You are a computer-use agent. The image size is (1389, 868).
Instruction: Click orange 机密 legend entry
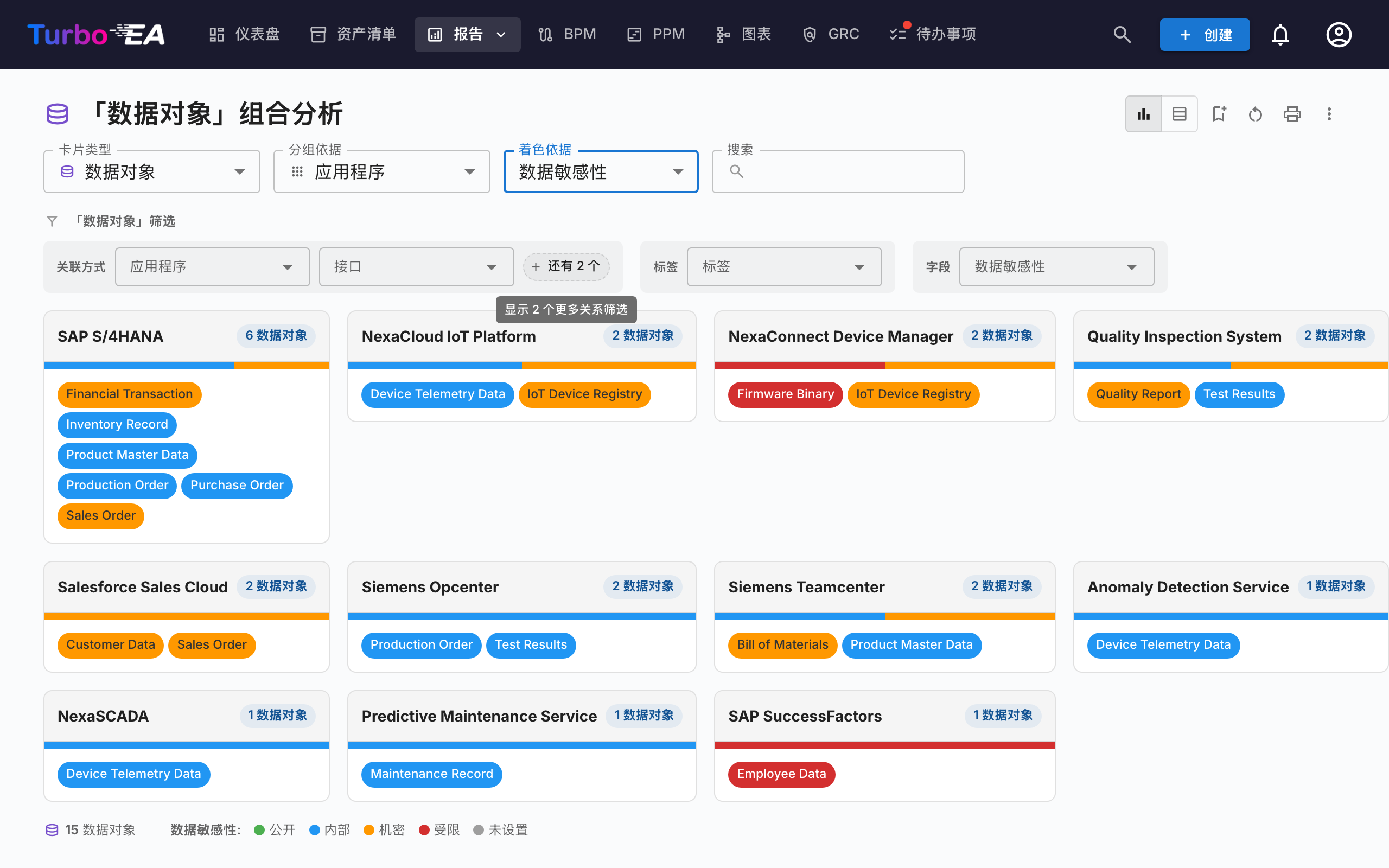(384, 830)
